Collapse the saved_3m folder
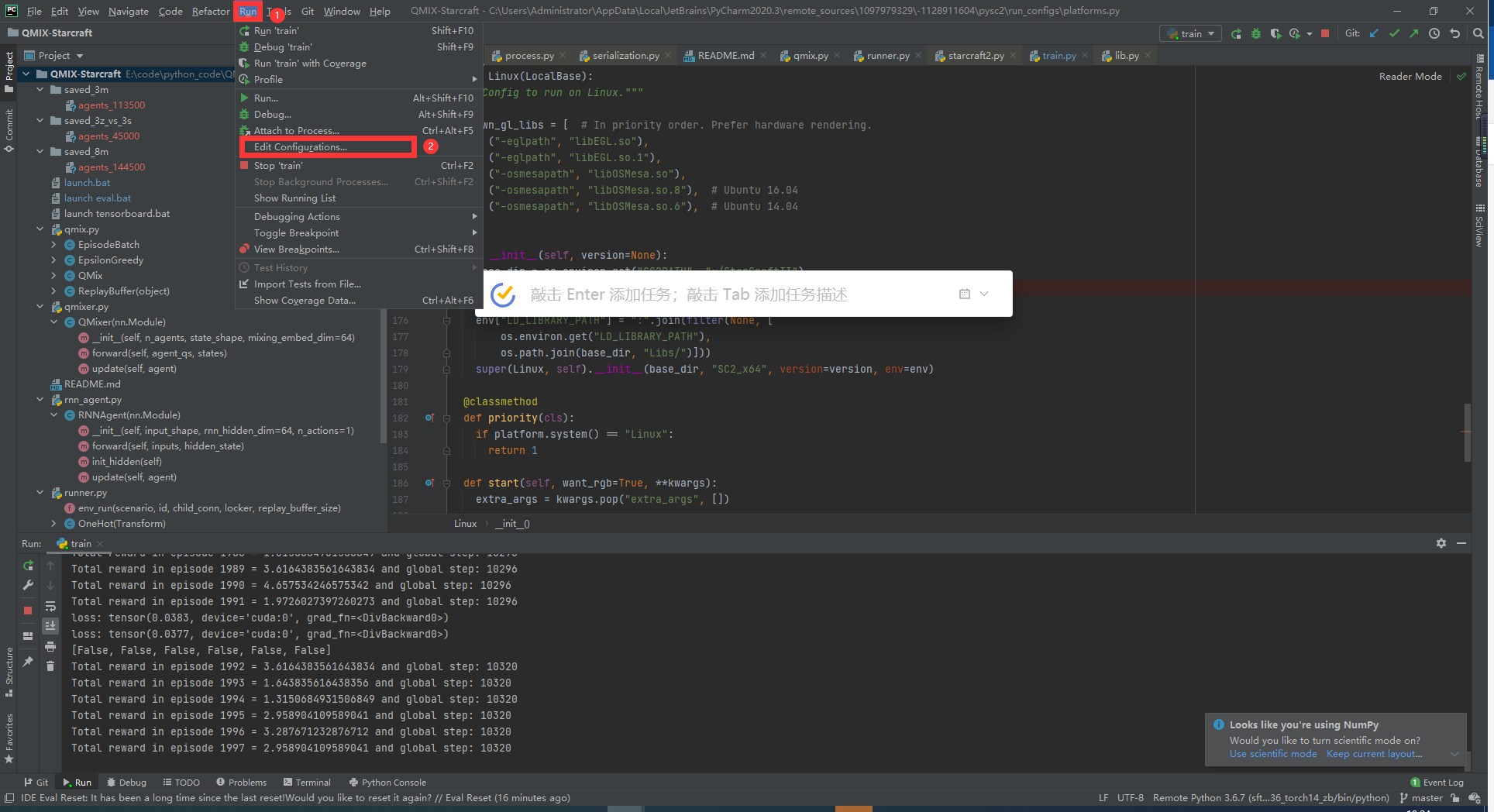This screenshot has width=1494, height=812. (x=40, y=90)
